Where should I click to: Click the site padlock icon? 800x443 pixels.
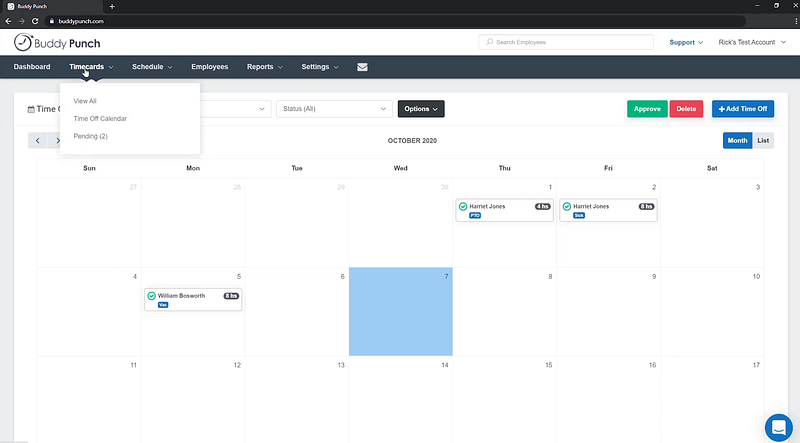pos(52,21)
